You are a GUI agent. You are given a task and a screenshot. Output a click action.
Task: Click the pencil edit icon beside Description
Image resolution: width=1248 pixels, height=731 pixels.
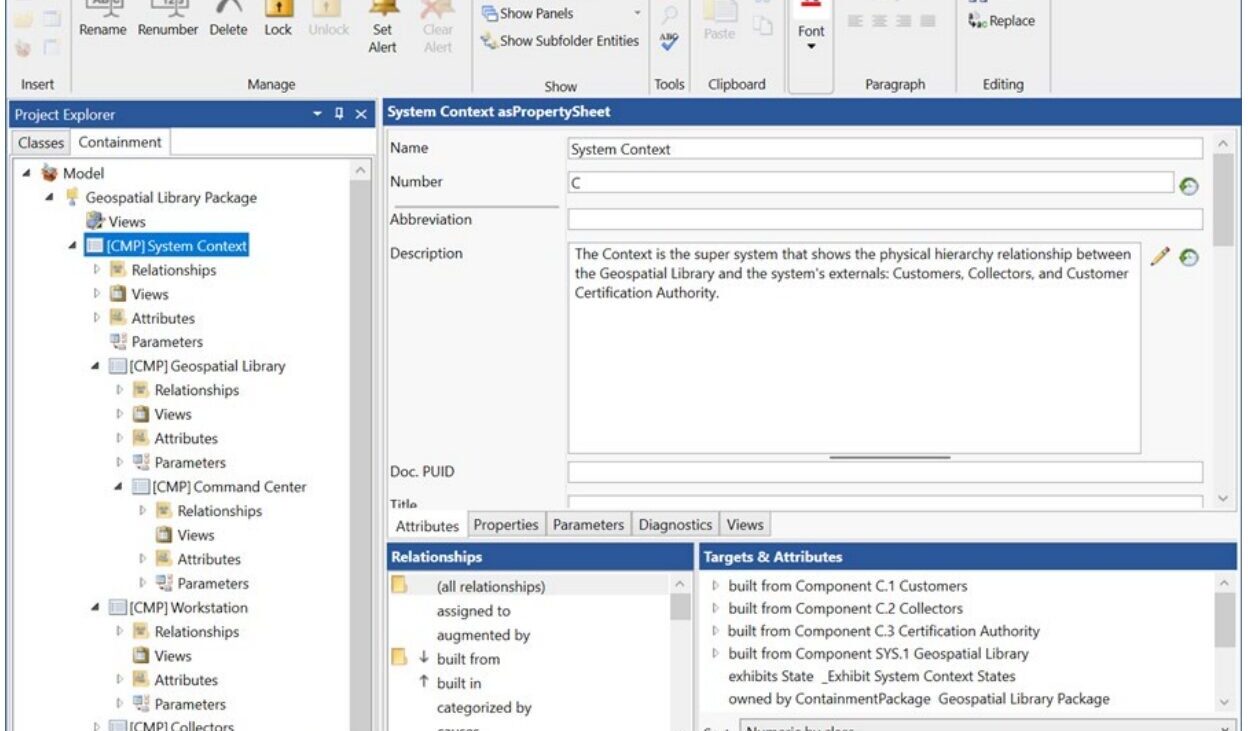[1160, 257]
